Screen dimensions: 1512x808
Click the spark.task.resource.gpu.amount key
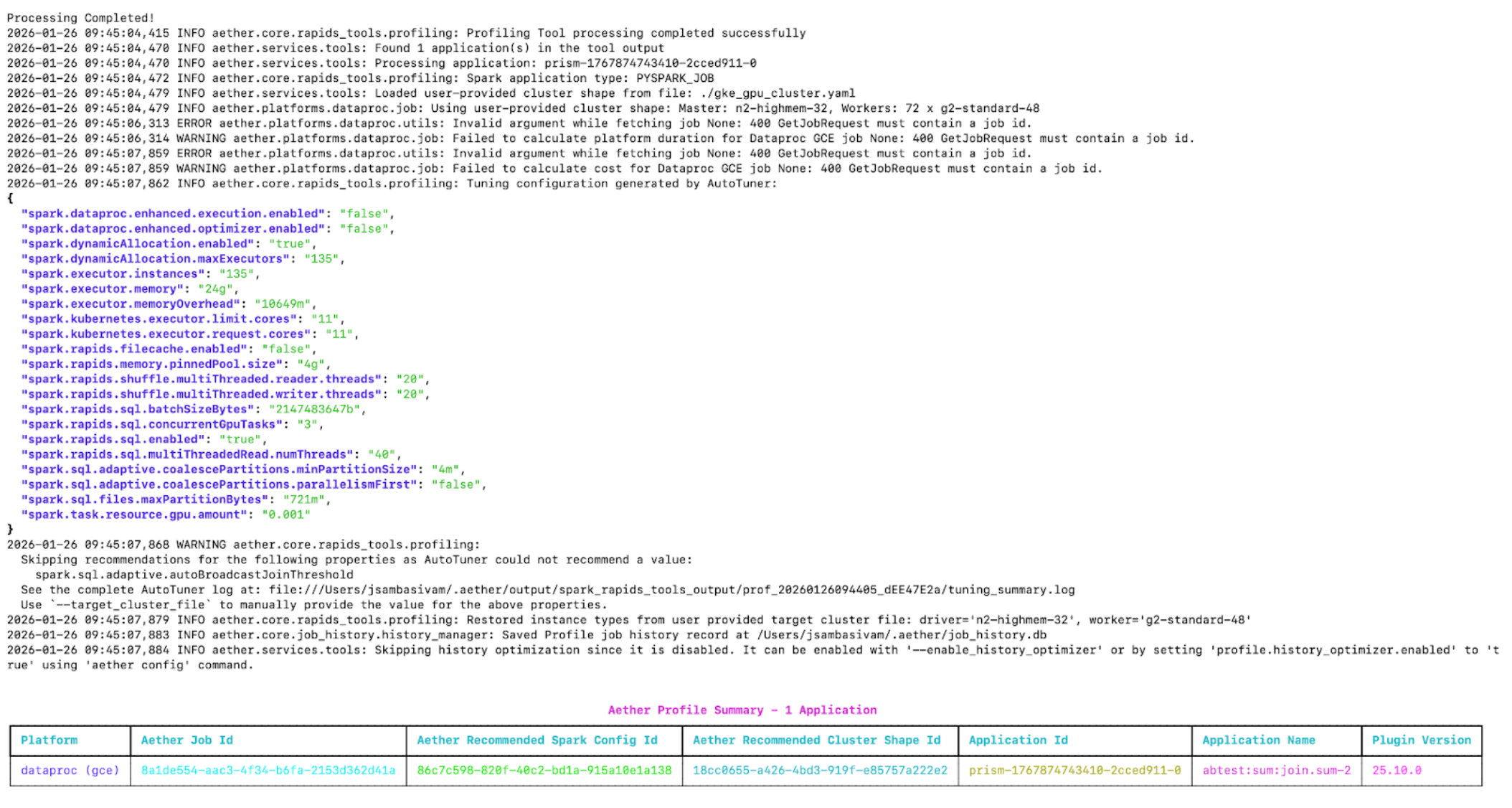click(x=134, y=515)
